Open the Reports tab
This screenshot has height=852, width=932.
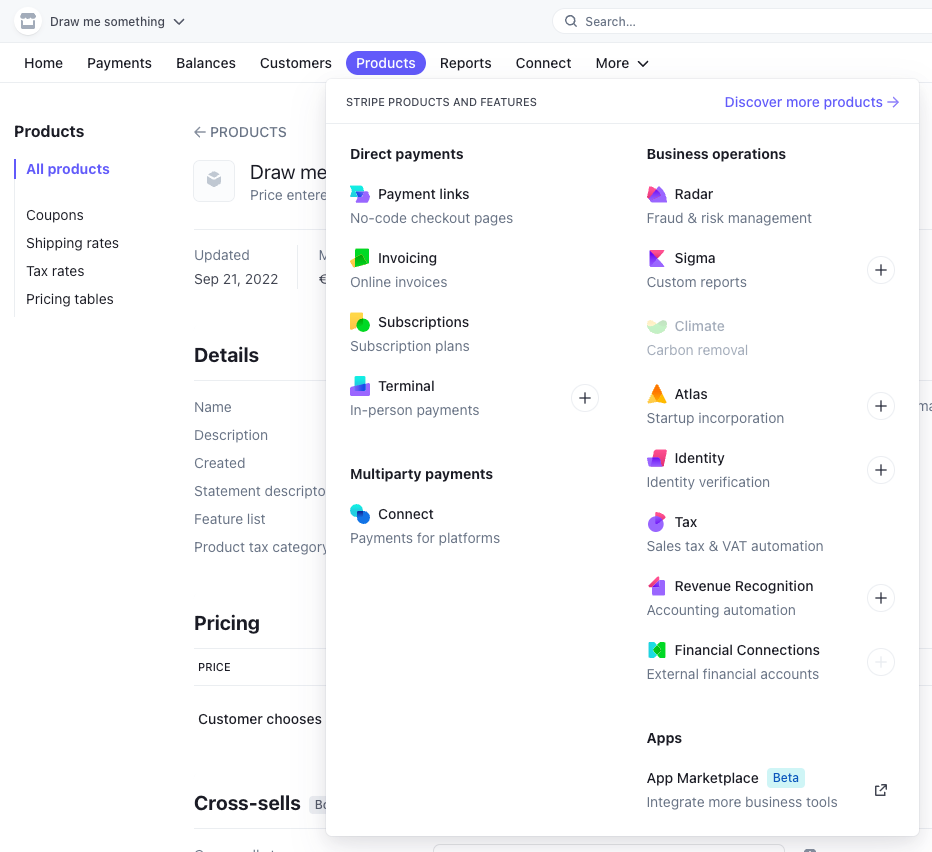[x=465, y=63]
